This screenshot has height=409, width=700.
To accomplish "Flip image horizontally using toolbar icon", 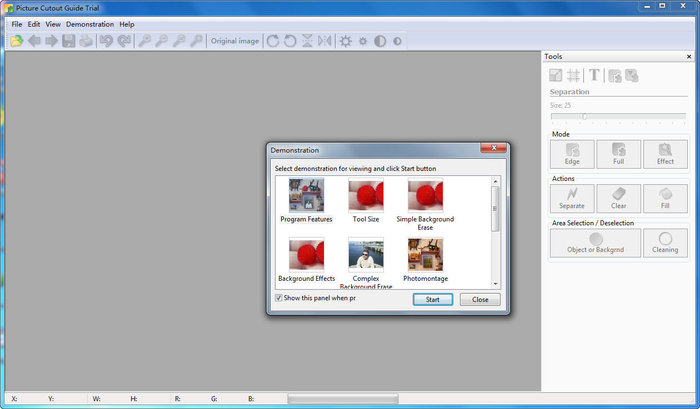I will click(325, 41).
